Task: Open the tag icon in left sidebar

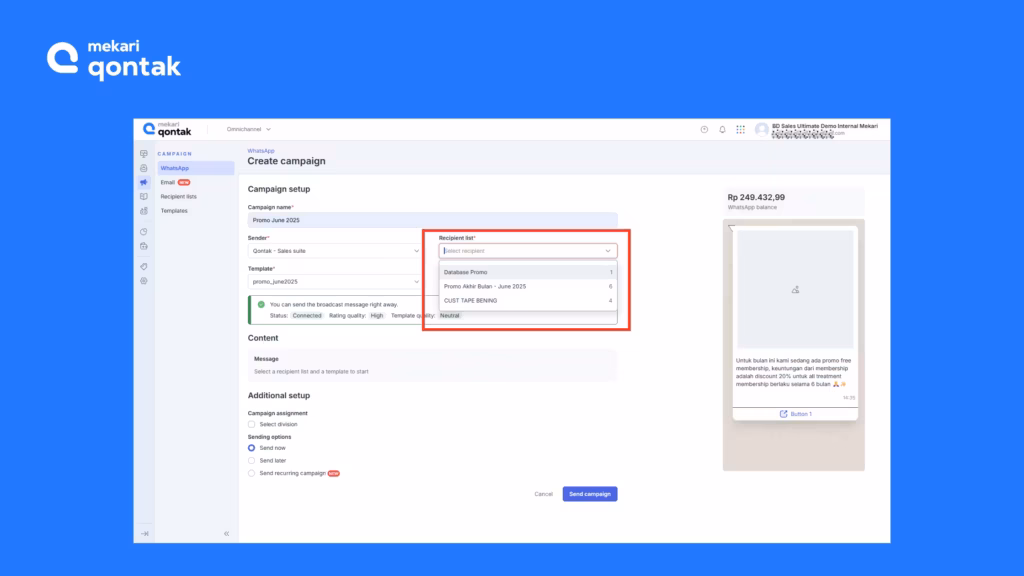Action: 144,266
